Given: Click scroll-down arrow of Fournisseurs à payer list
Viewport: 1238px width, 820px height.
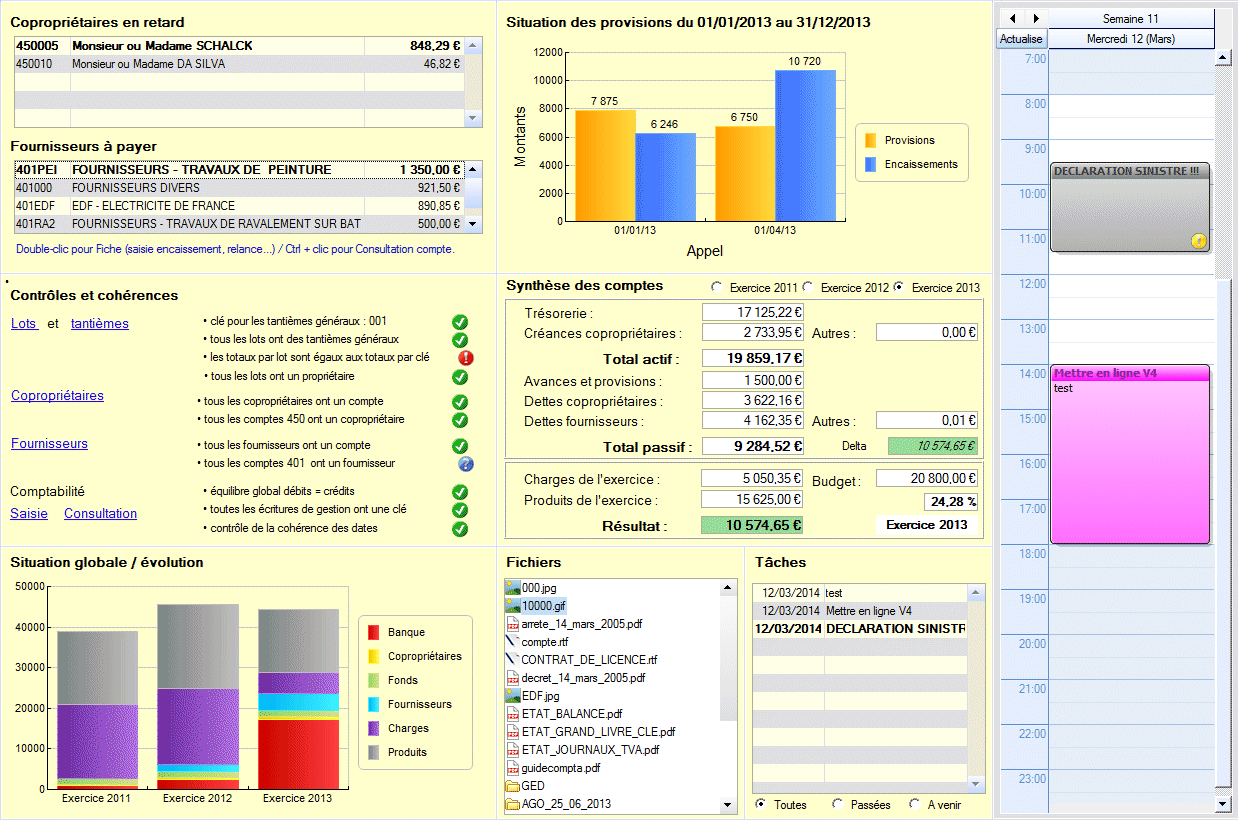Looking at the screenshot, I should [x=474, y=224].
